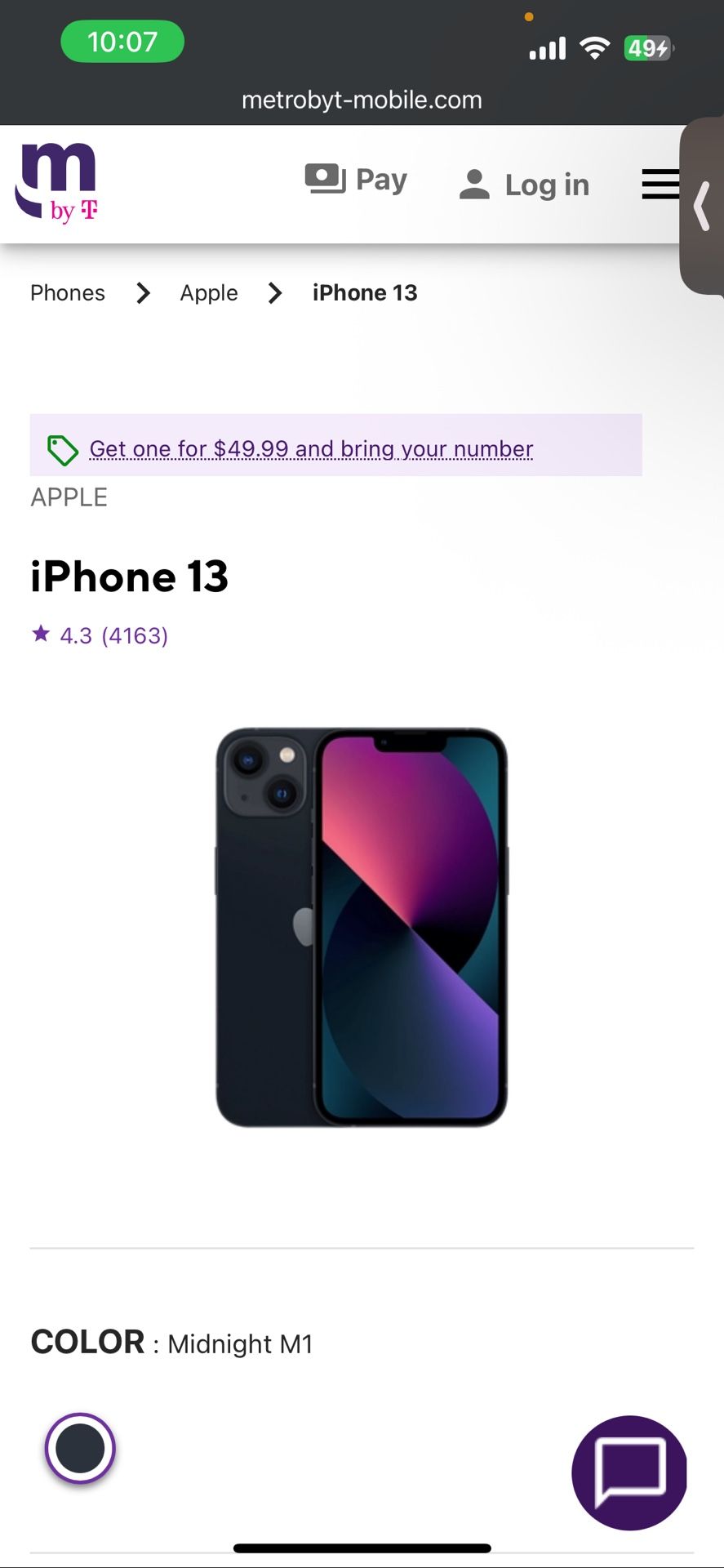Open the $49.99 bring your number offer
This screenshot has width=724, height=1568.
311,449
